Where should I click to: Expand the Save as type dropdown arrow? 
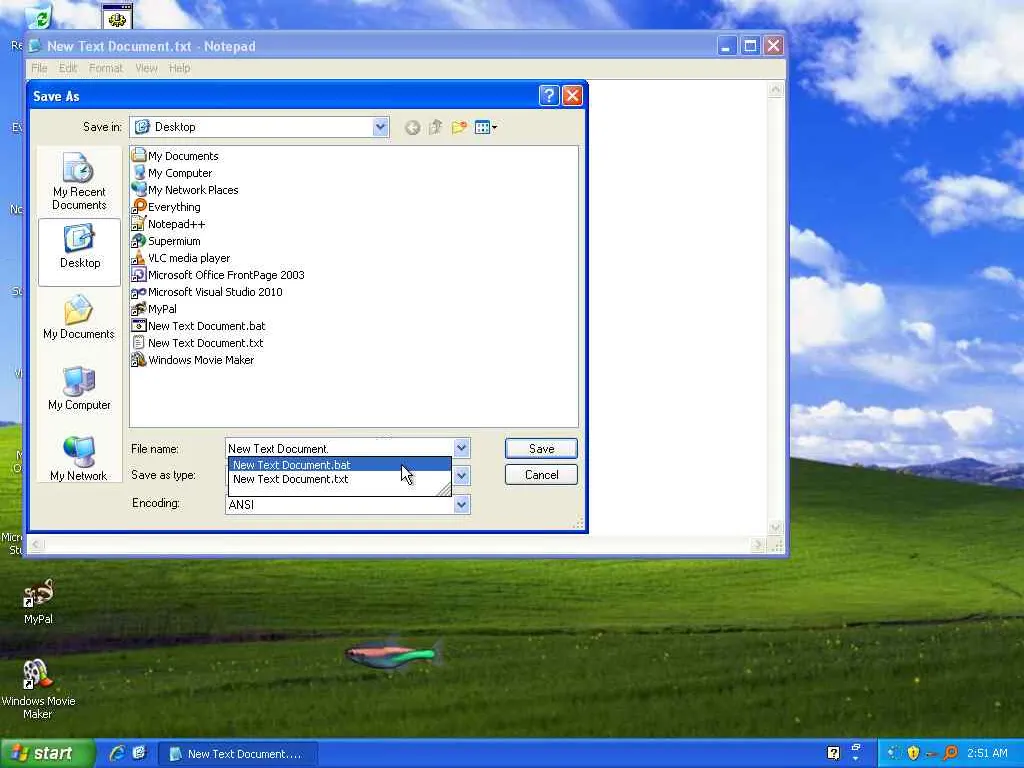click(462, 475)
